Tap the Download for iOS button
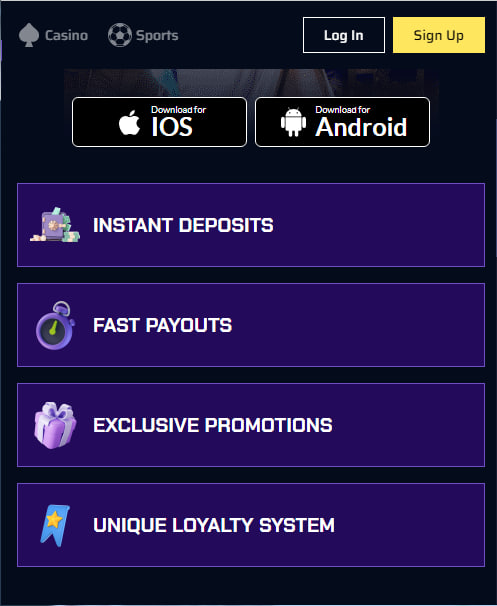The width and height of the screenshot is (497, 606). (159, 122)
